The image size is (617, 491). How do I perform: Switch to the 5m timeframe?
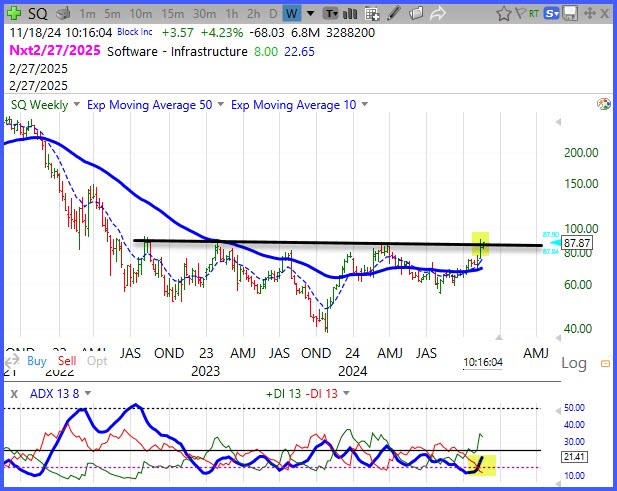point(112,14)
